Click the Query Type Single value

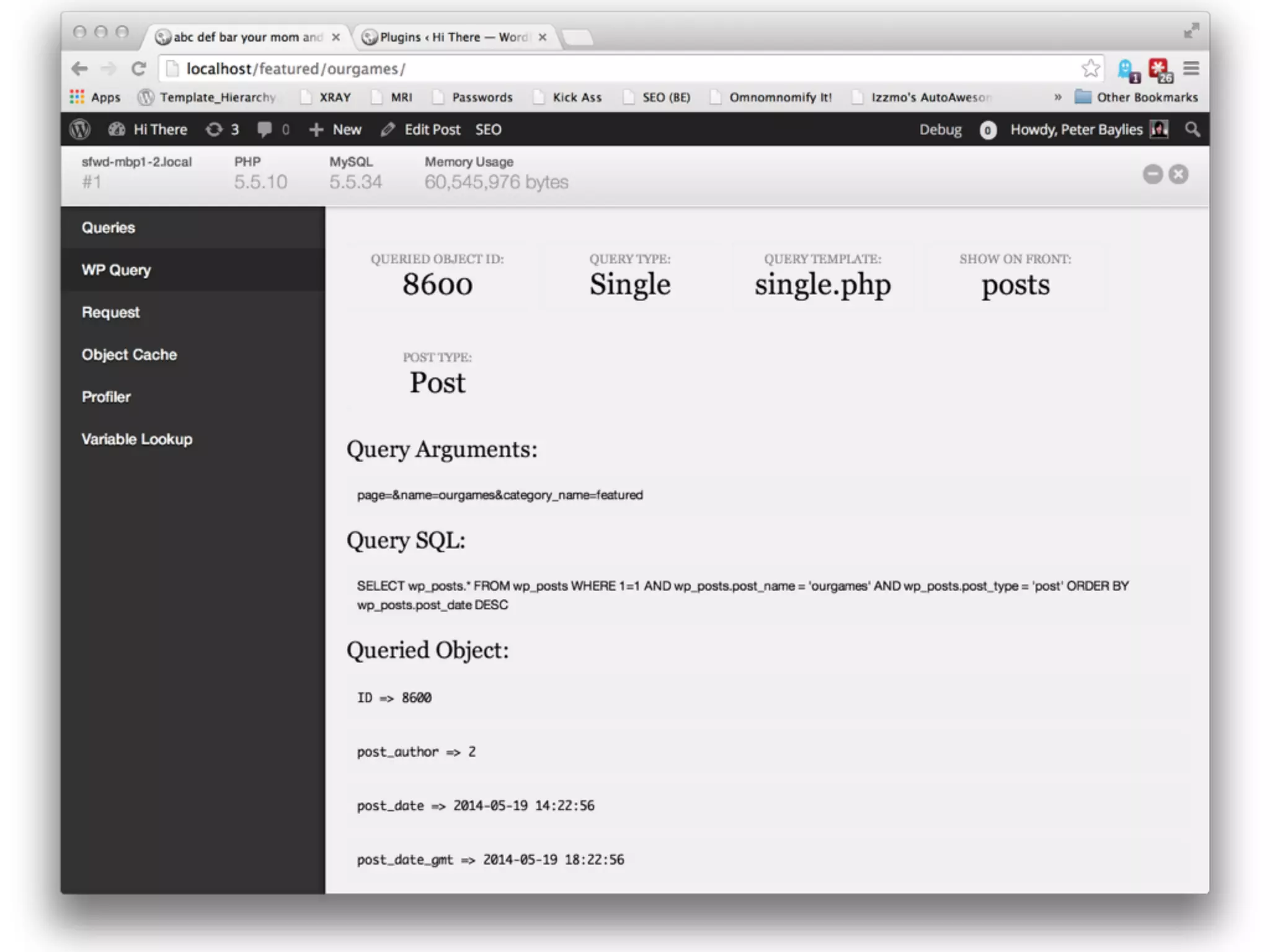[630, 284]
